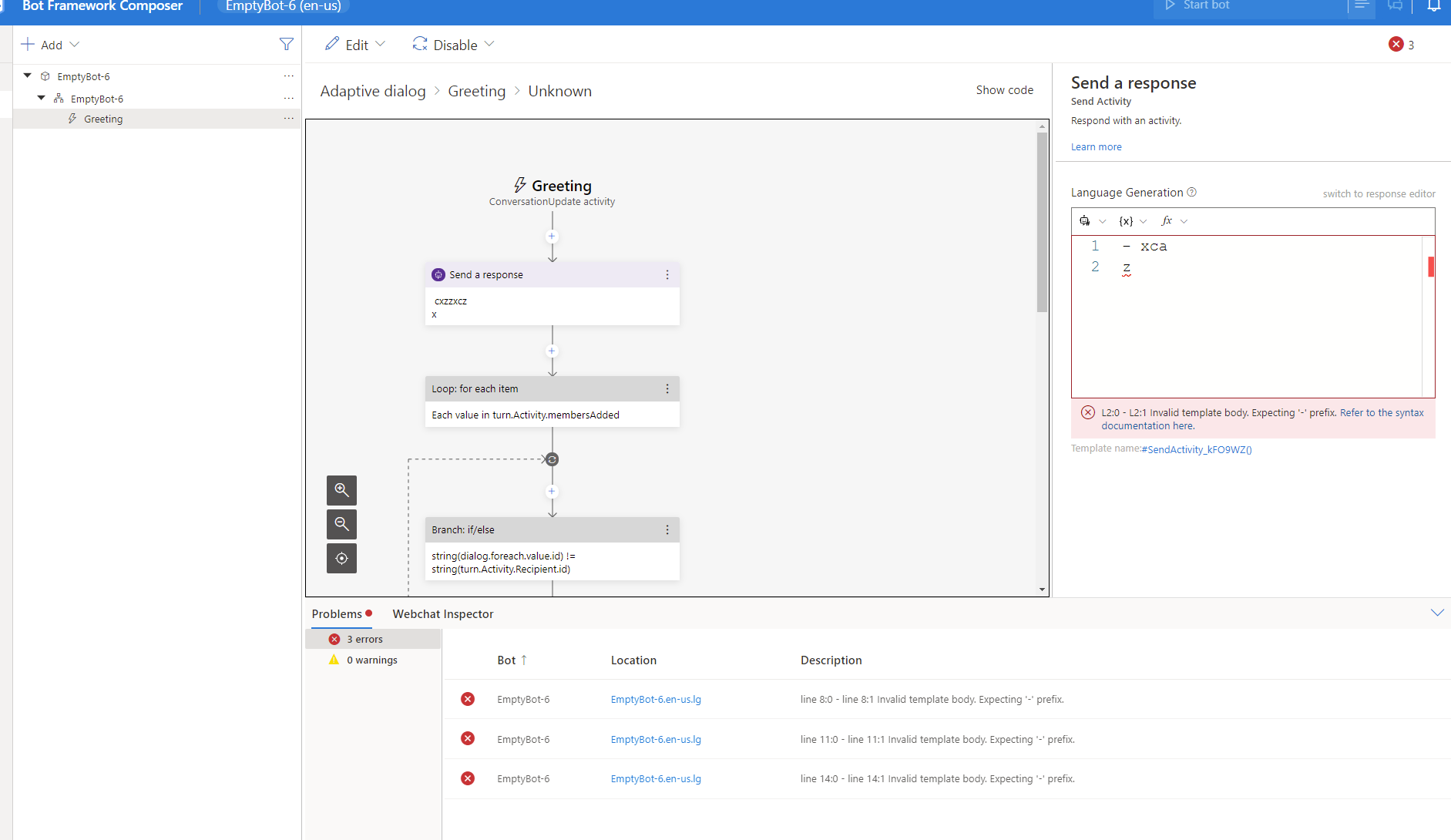
Task: Zoom in on the canvas
Action: [341, 490]
